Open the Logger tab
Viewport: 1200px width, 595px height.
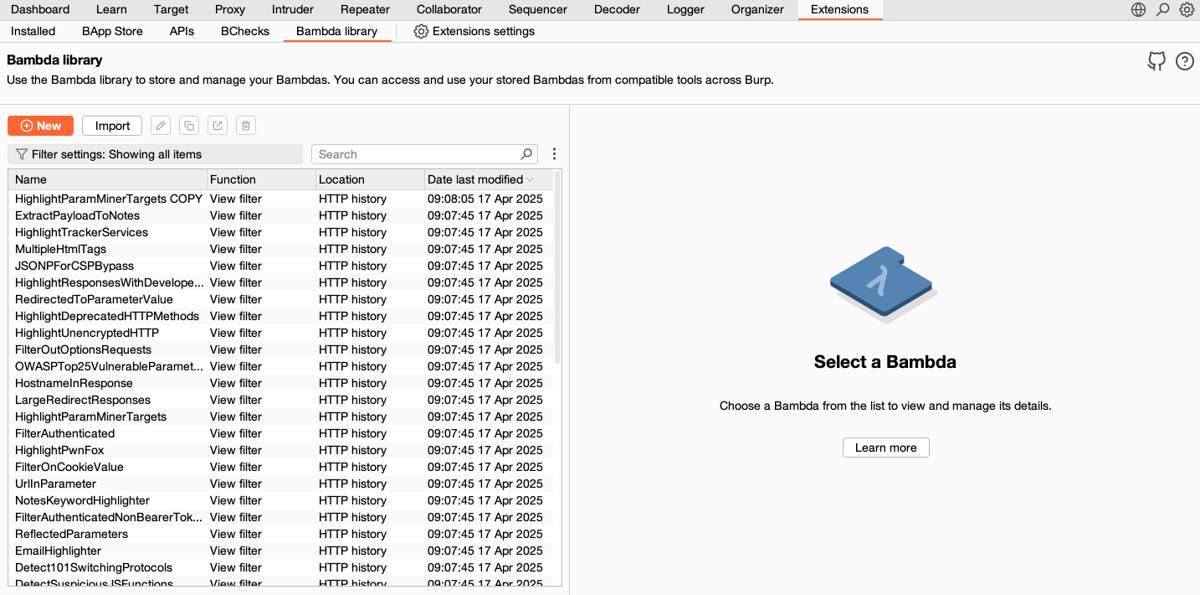pos(685,10)
